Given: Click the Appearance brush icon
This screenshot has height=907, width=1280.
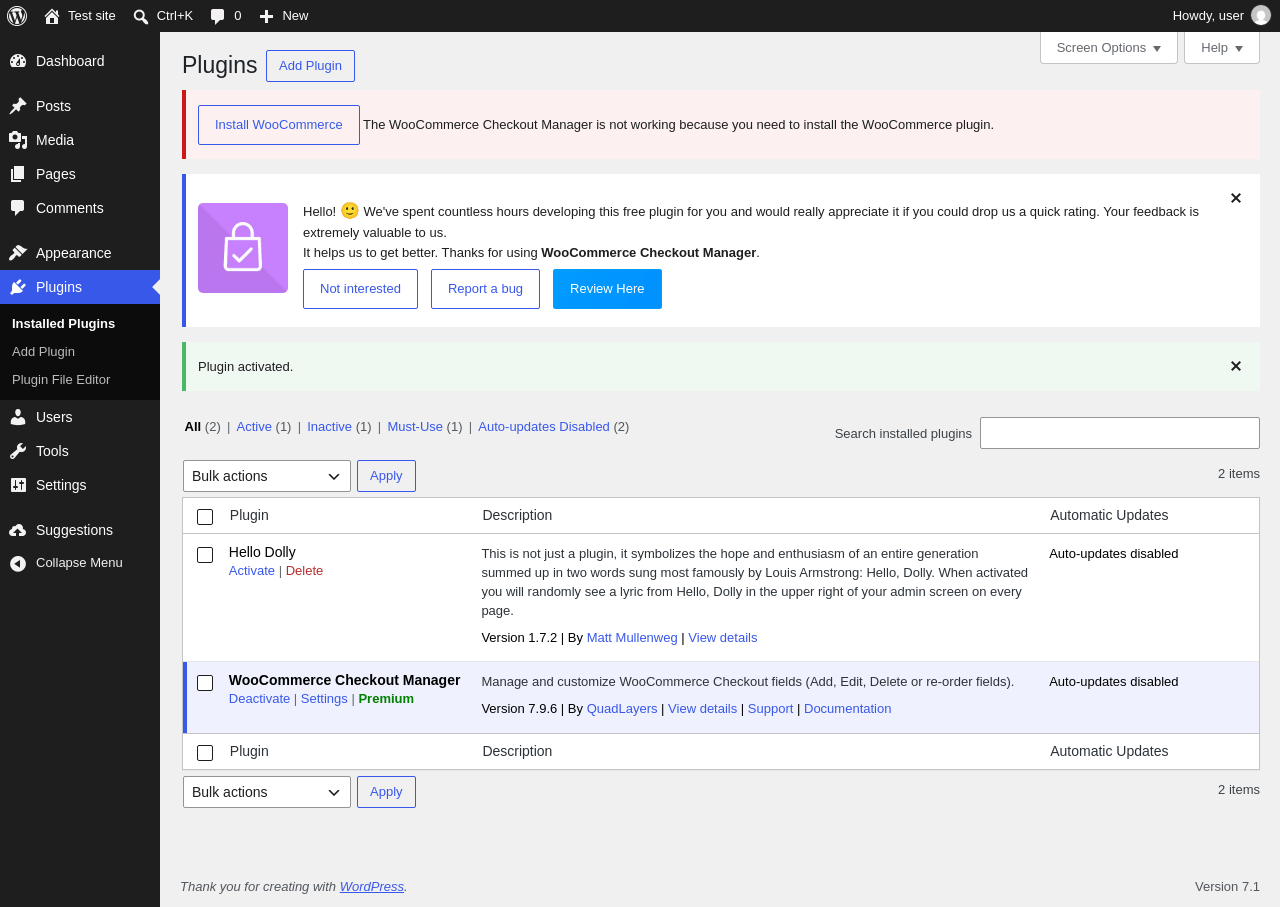Looking at the screenshot, I should click(x=18, y=253).
